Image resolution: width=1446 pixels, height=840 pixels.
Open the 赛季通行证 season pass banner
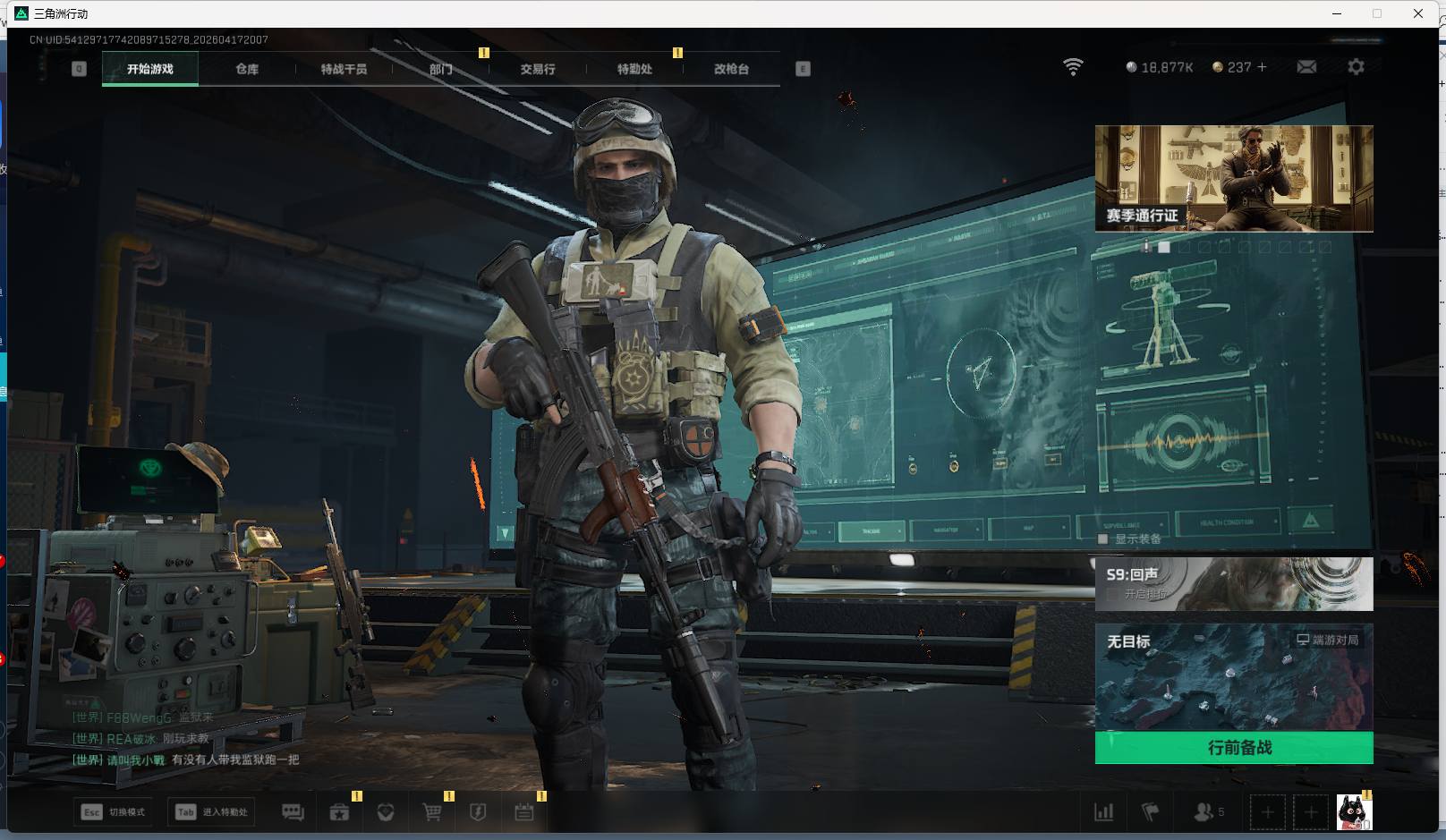(x=1234, y=179)
